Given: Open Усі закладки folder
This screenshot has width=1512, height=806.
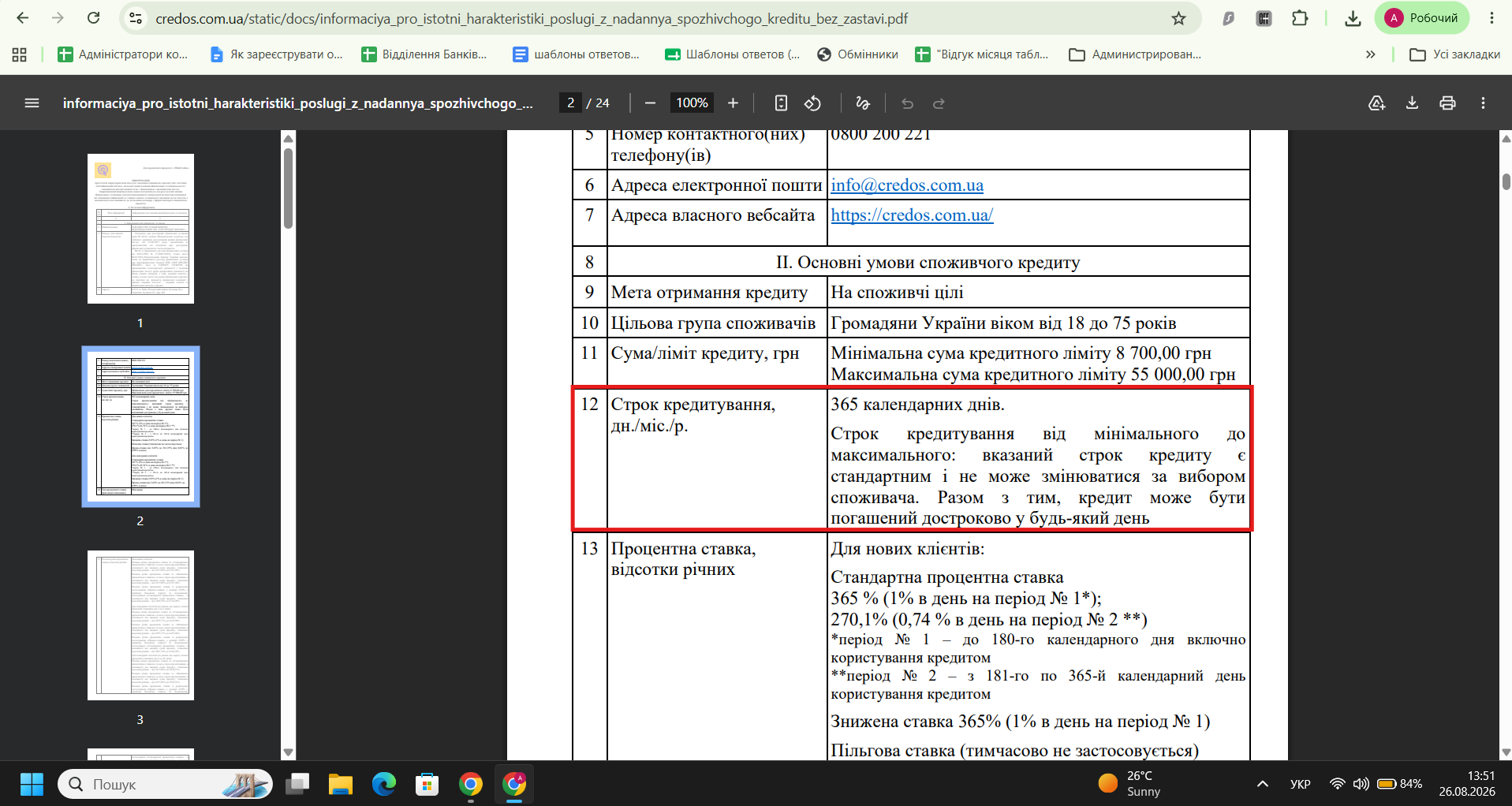Looking at the screenshot, I should 1454,54.
